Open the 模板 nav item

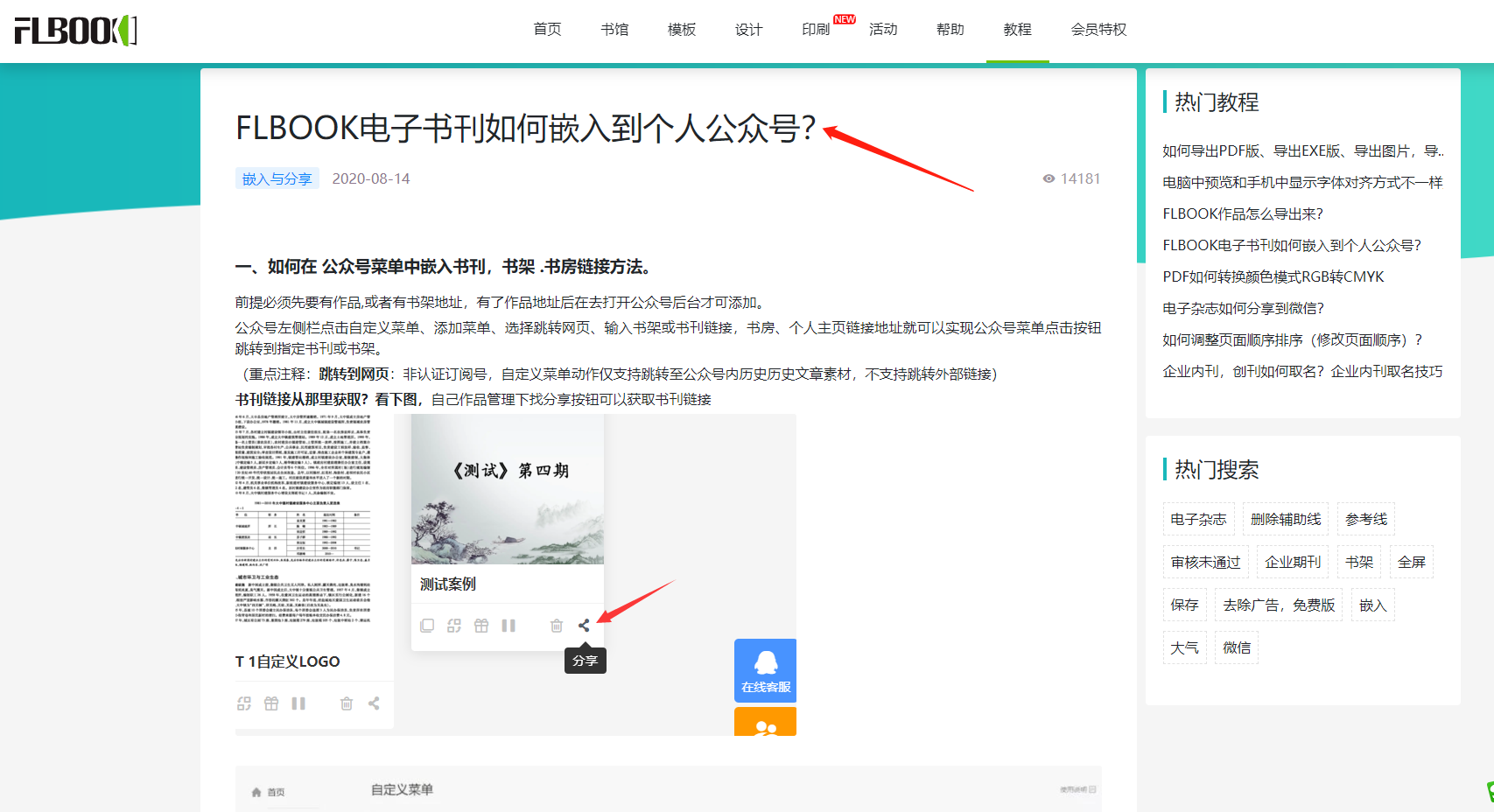pyautogui.click(x=682, y=30)
